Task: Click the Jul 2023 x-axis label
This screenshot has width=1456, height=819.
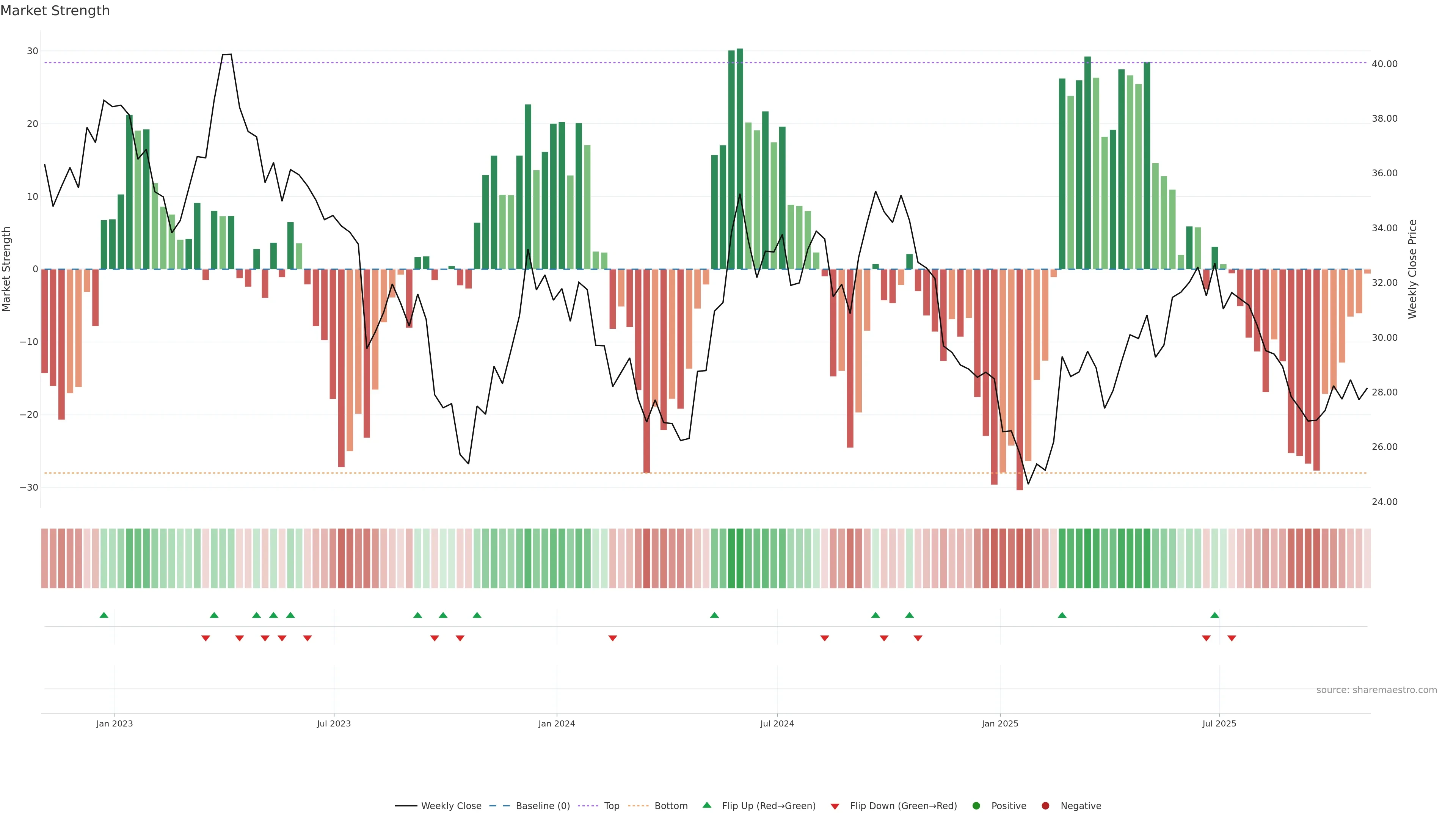Action: coord(334,723)
